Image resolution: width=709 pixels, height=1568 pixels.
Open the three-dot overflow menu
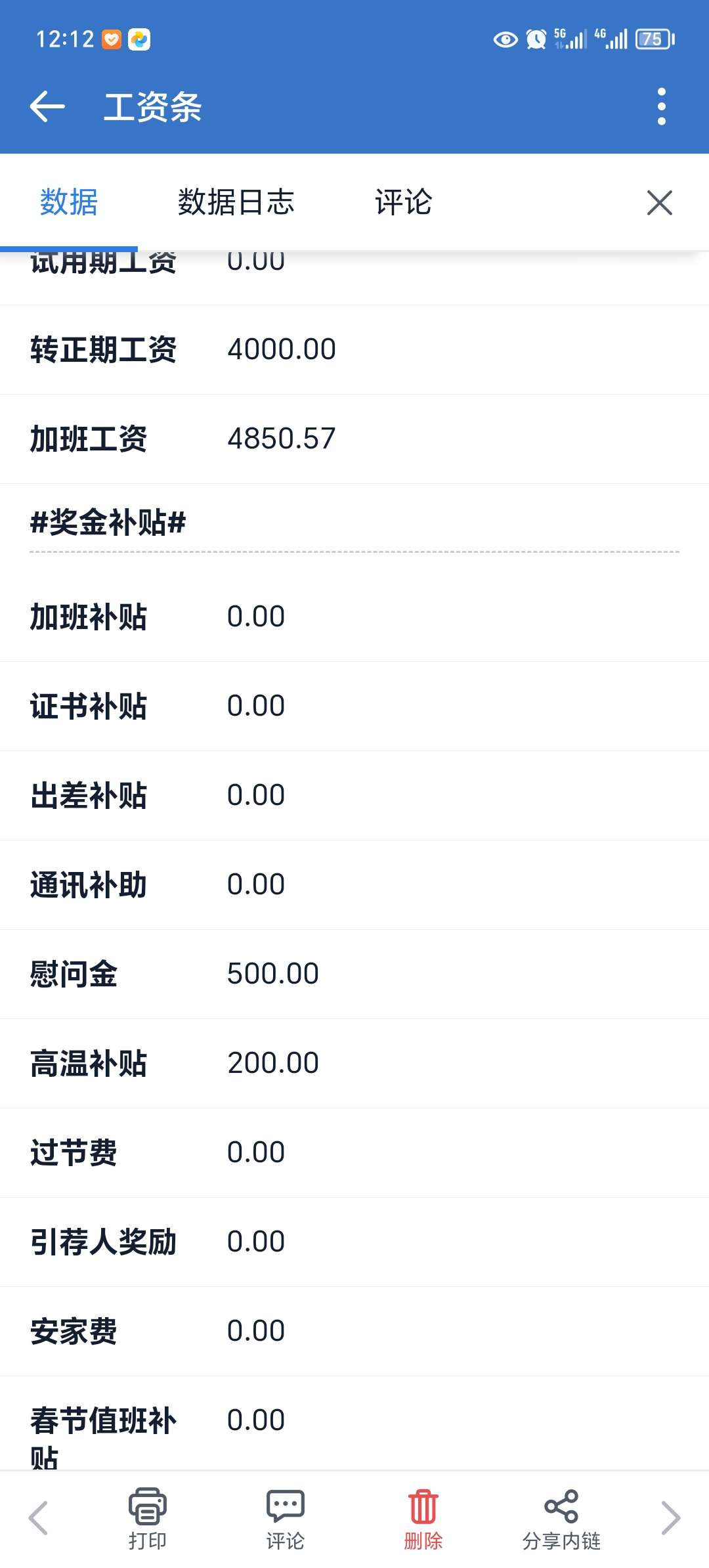point(661,106)
